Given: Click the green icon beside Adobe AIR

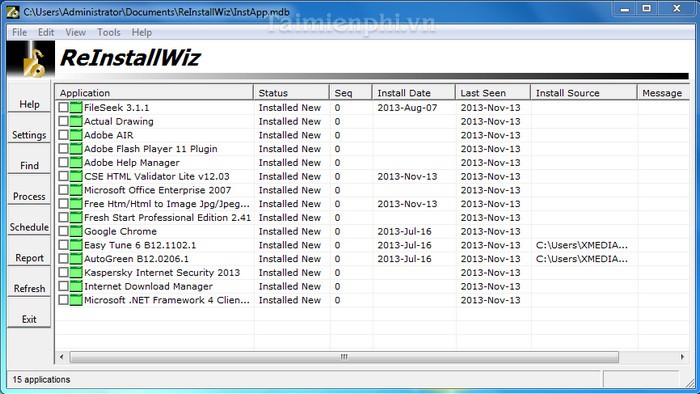Looking at the screenshot, I should (76, 135).
